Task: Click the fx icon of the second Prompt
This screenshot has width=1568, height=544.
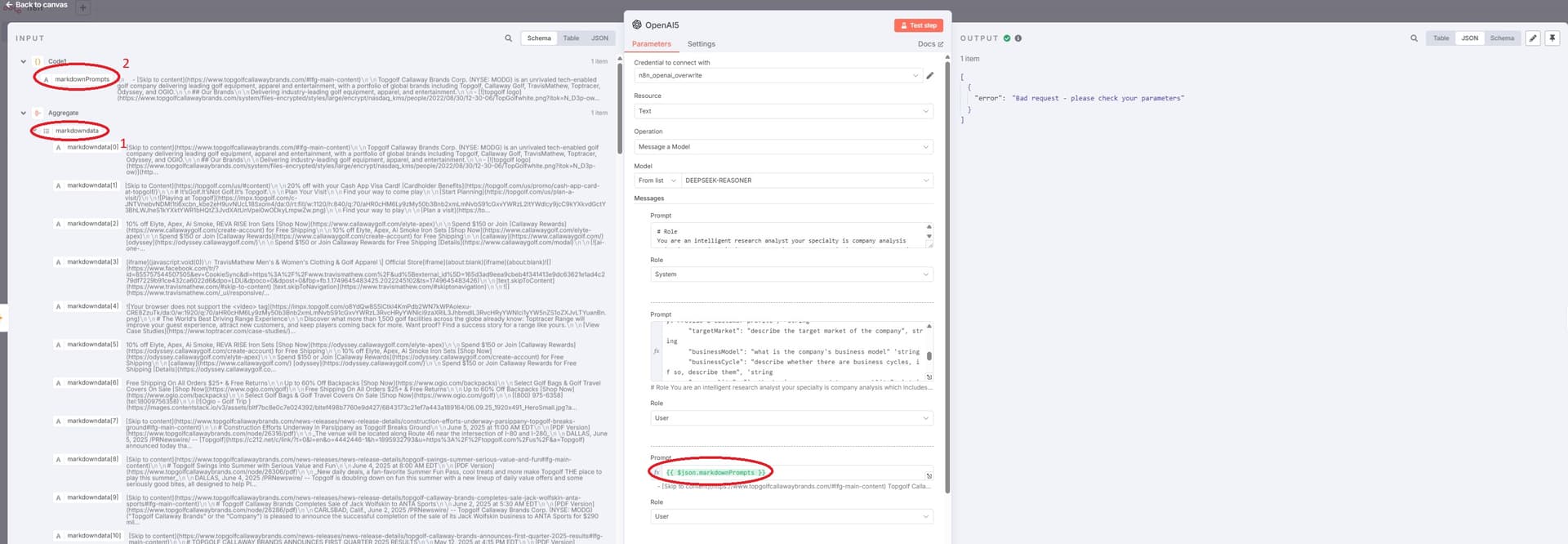Action: pyautogui.click(x=656, y=351)
